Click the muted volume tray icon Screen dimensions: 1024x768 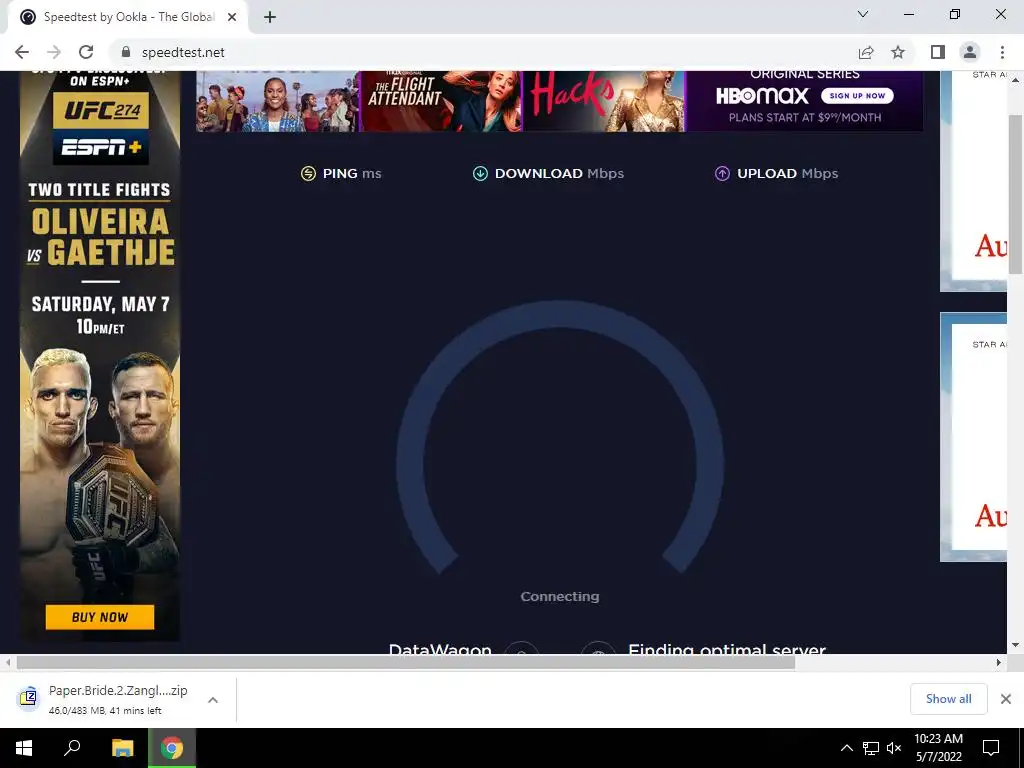894,748
